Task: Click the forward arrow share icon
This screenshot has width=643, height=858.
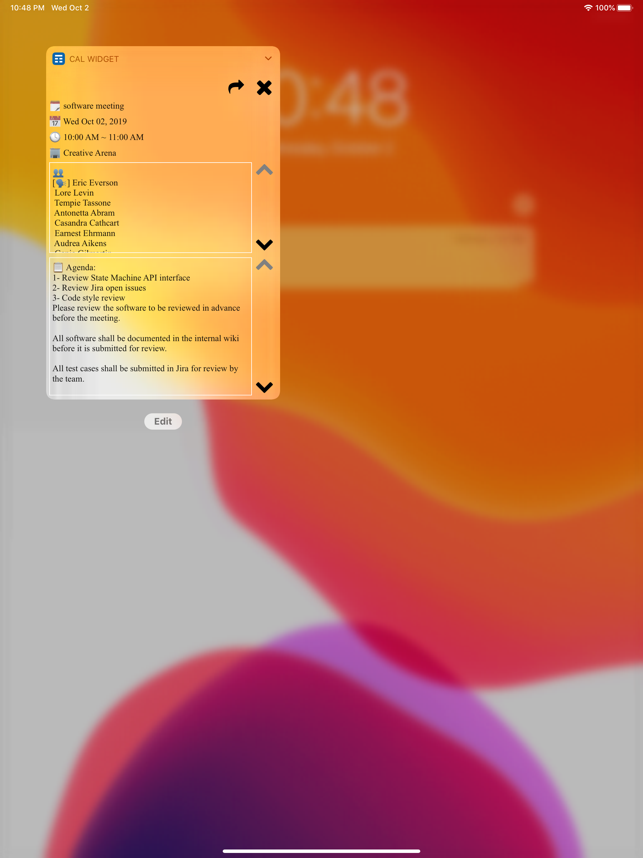Action: point(236,87)
